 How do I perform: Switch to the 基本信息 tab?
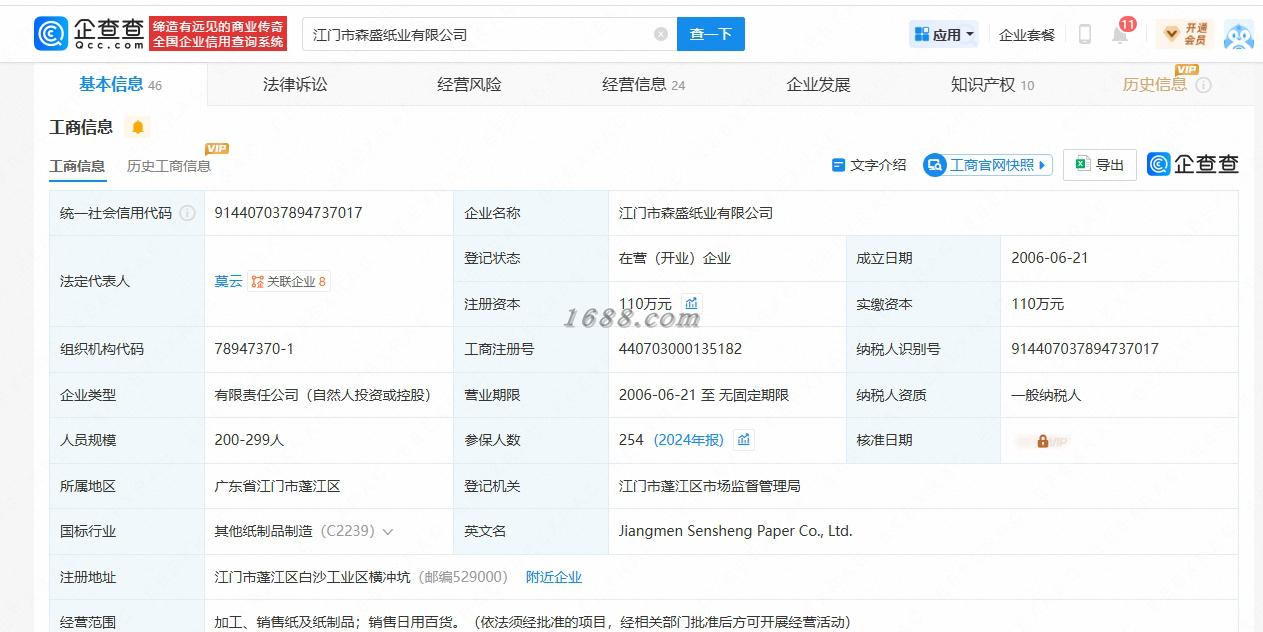pyautogui.click(x=120, y=85)
